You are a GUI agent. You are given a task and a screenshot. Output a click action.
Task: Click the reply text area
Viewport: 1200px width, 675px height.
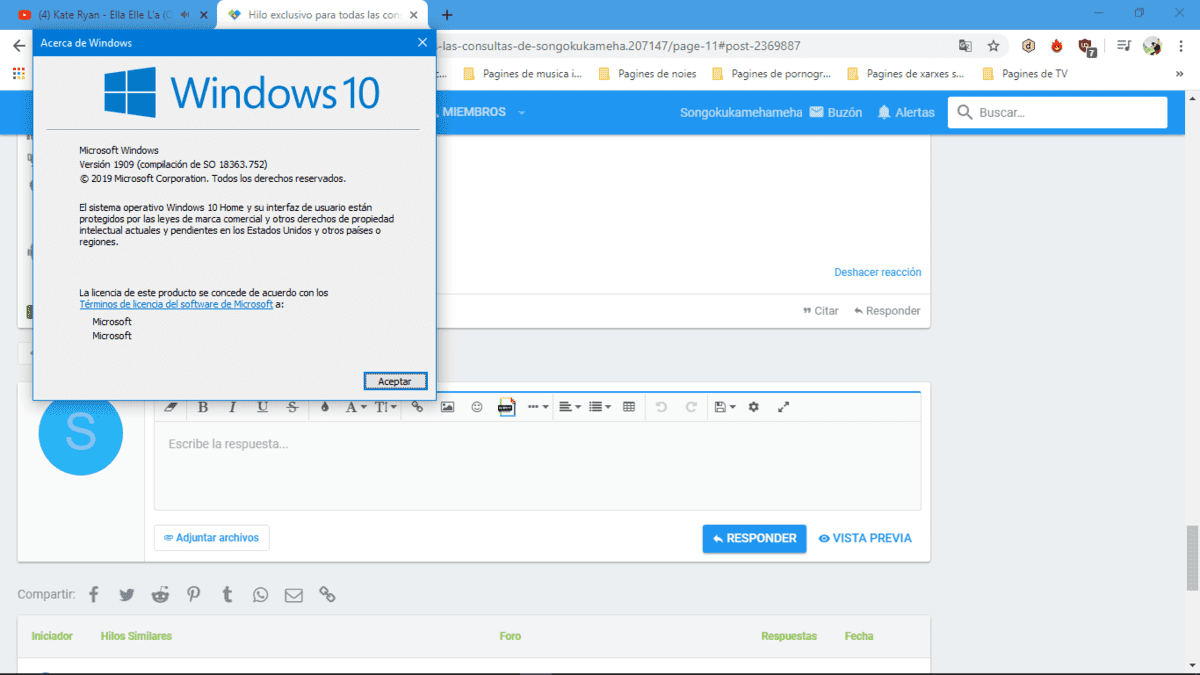(537, 466)
